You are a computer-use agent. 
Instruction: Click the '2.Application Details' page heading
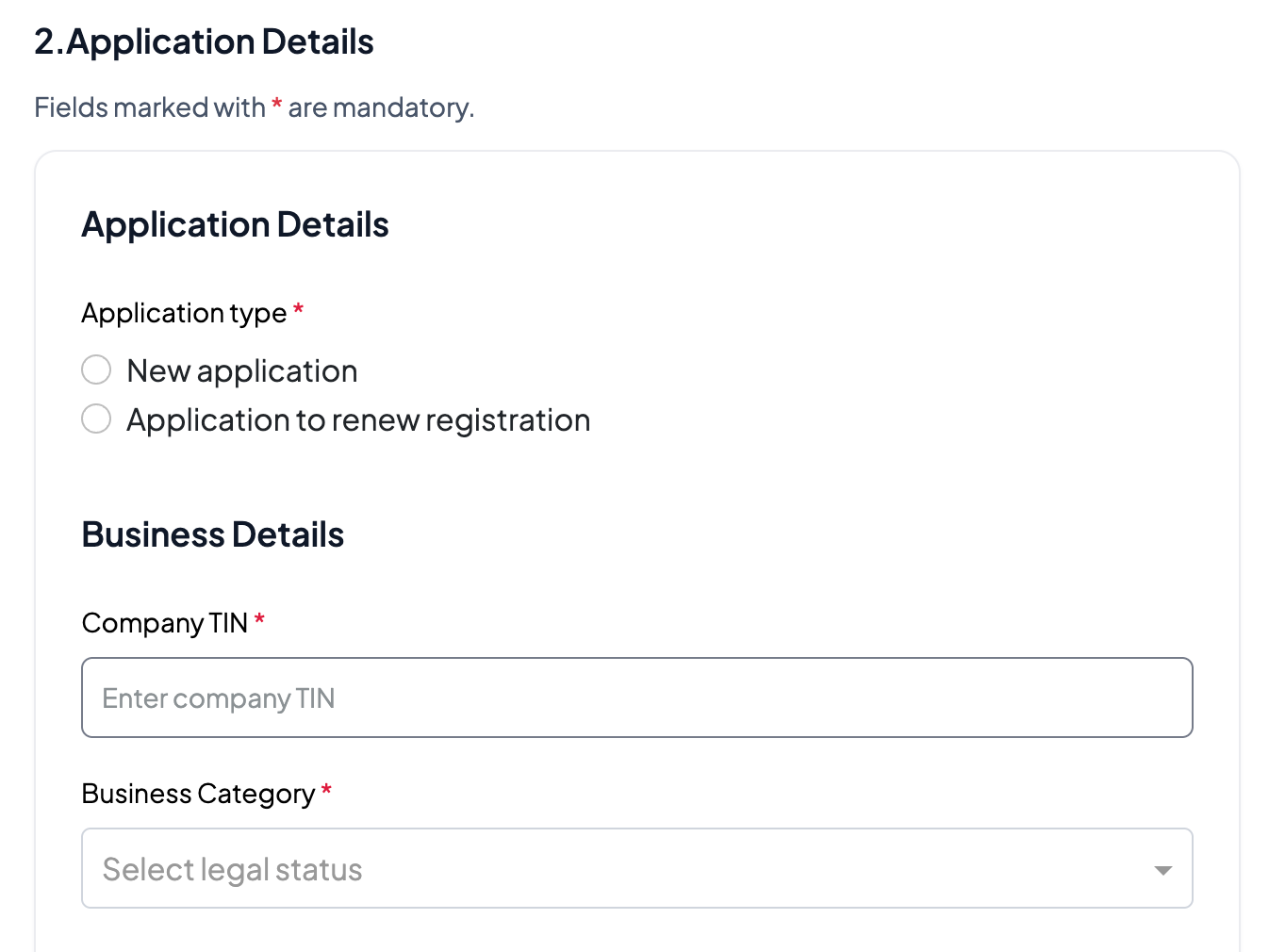204,42
